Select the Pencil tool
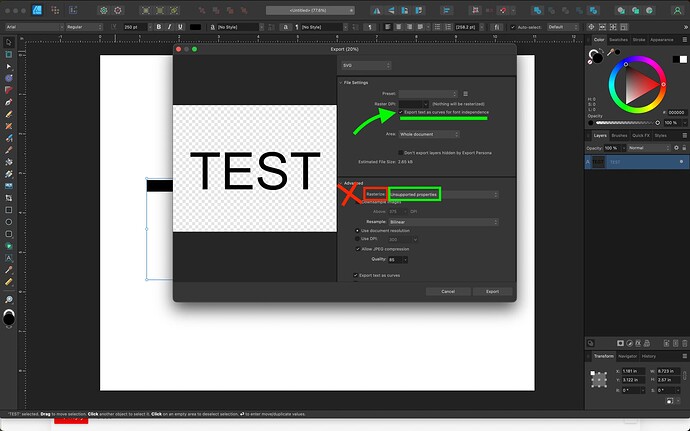Viewport: 690px width, 431px height. [x=8, y=114]
